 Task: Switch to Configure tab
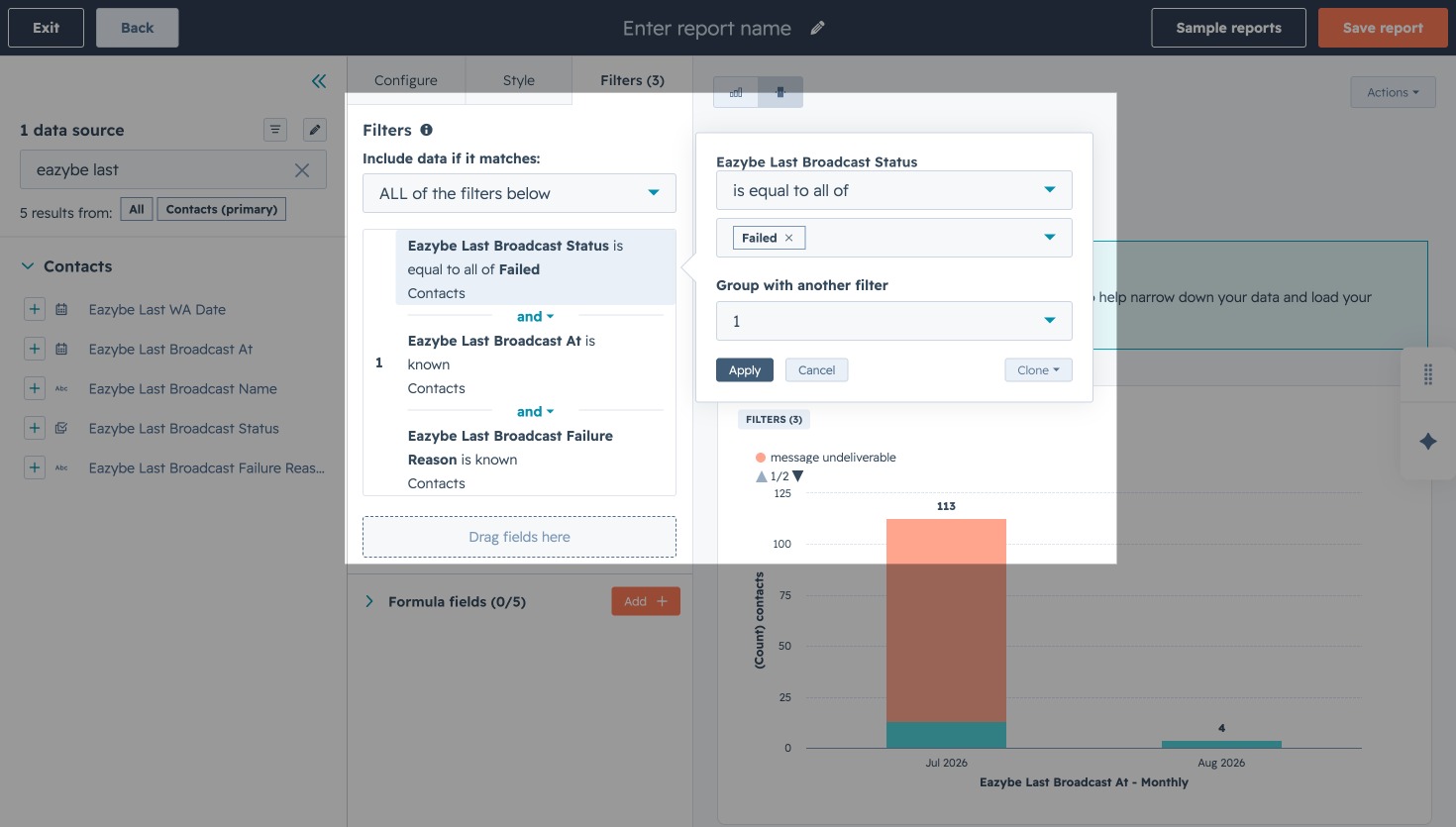[x=406, y=80]
